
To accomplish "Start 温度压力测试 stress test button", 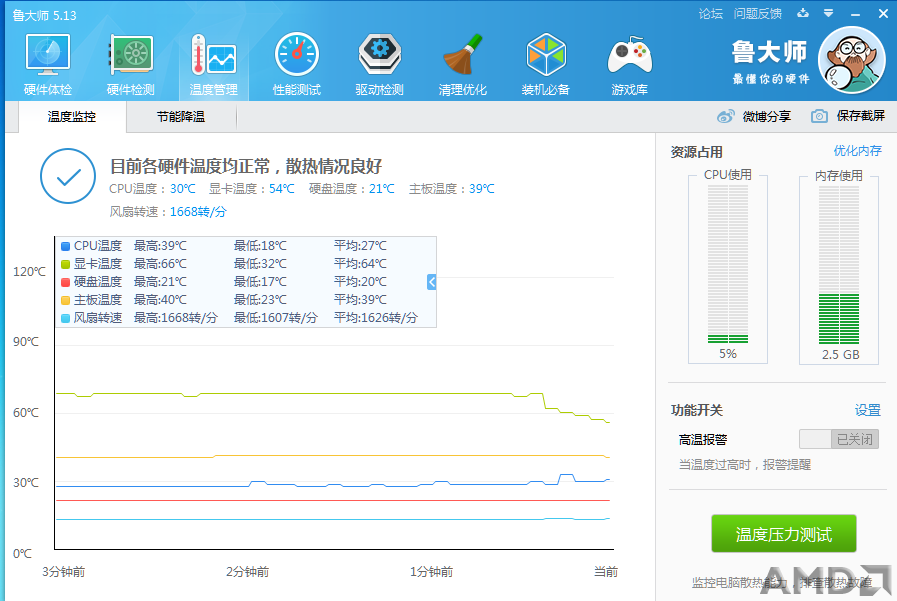I will [x=784, y=534].
